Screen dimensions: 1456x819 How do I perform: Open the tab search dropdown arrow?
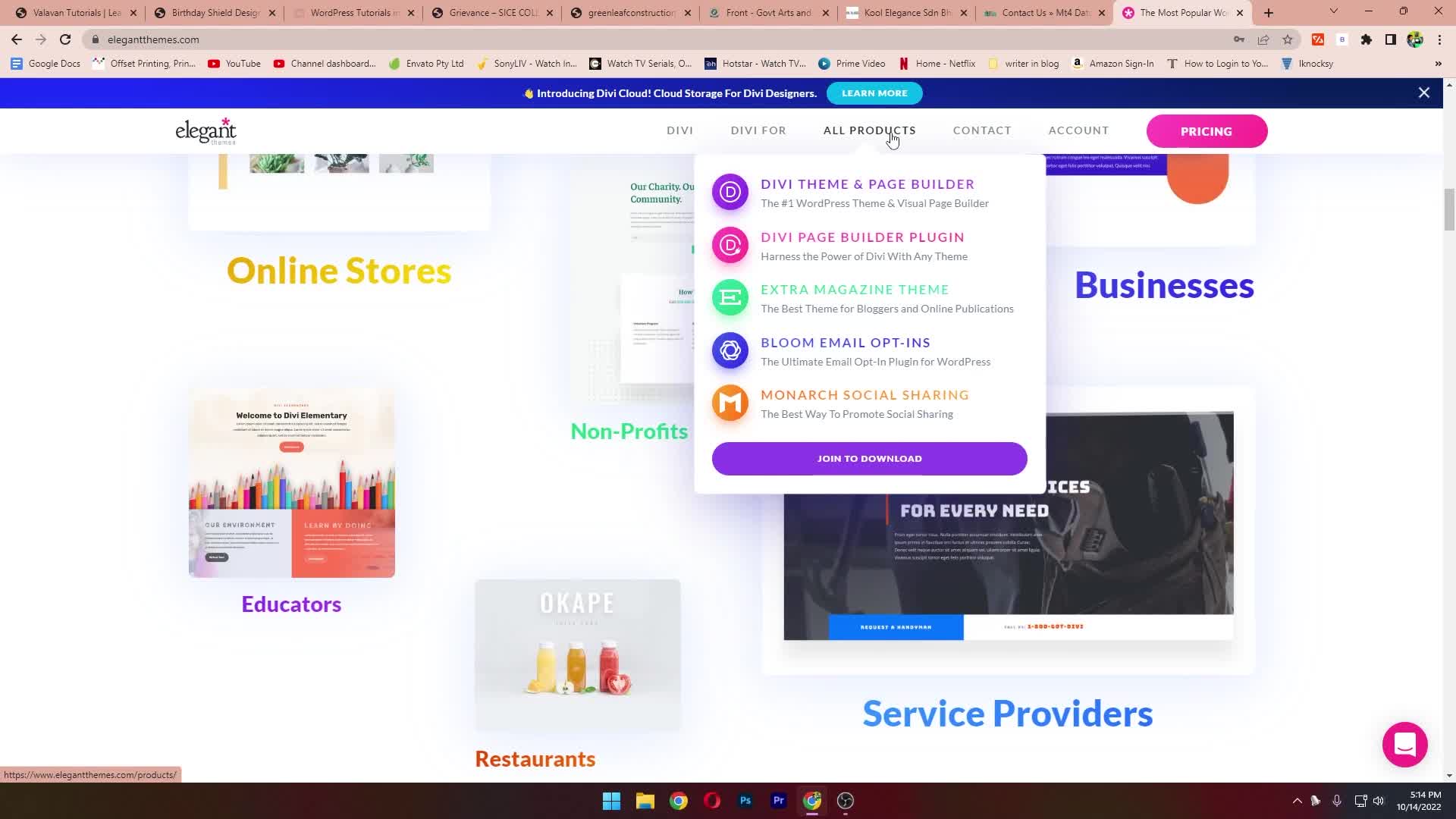[x=1333, y=11]
